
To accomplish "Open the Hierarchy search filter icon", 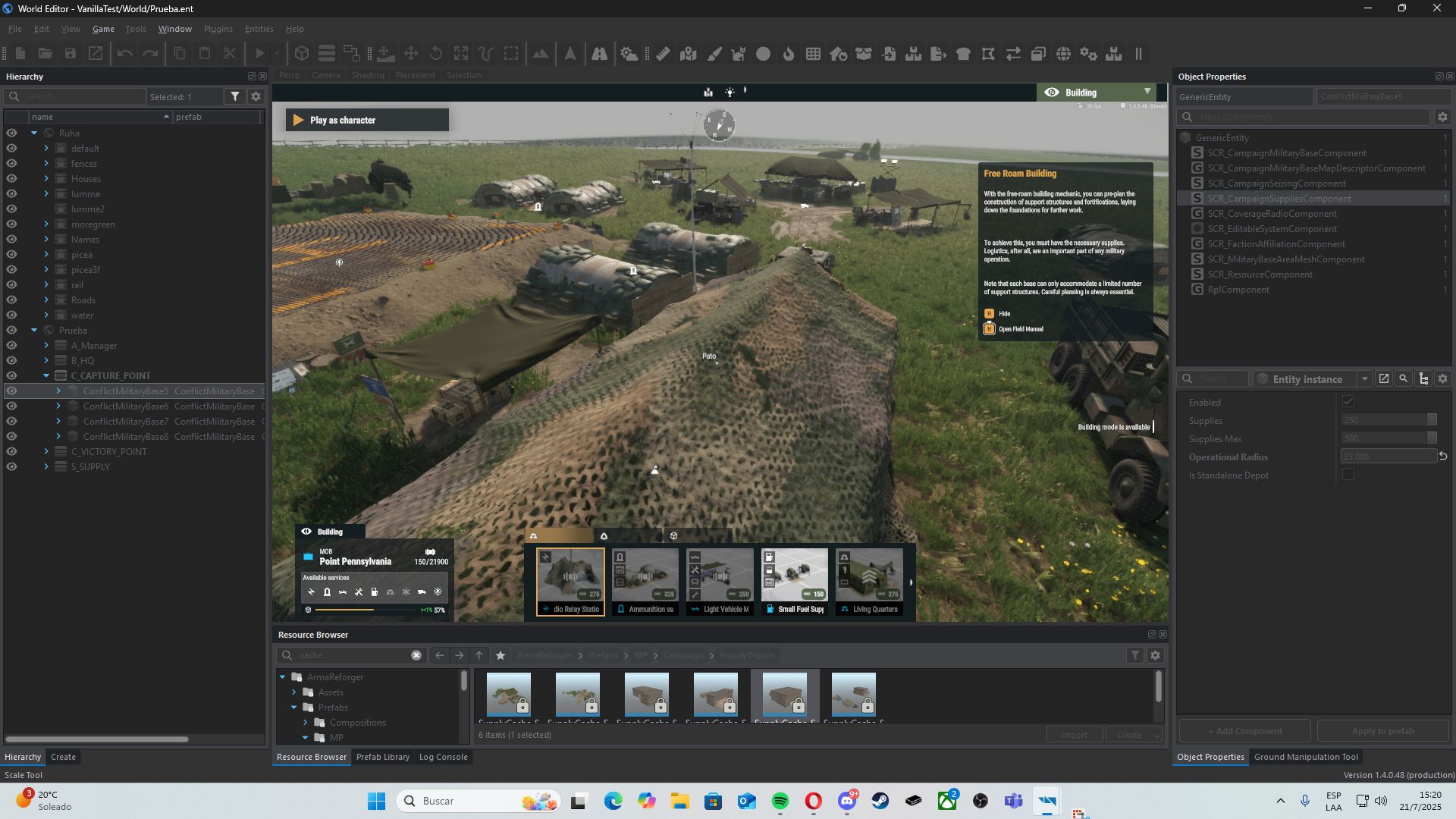I will coord(235,96).
